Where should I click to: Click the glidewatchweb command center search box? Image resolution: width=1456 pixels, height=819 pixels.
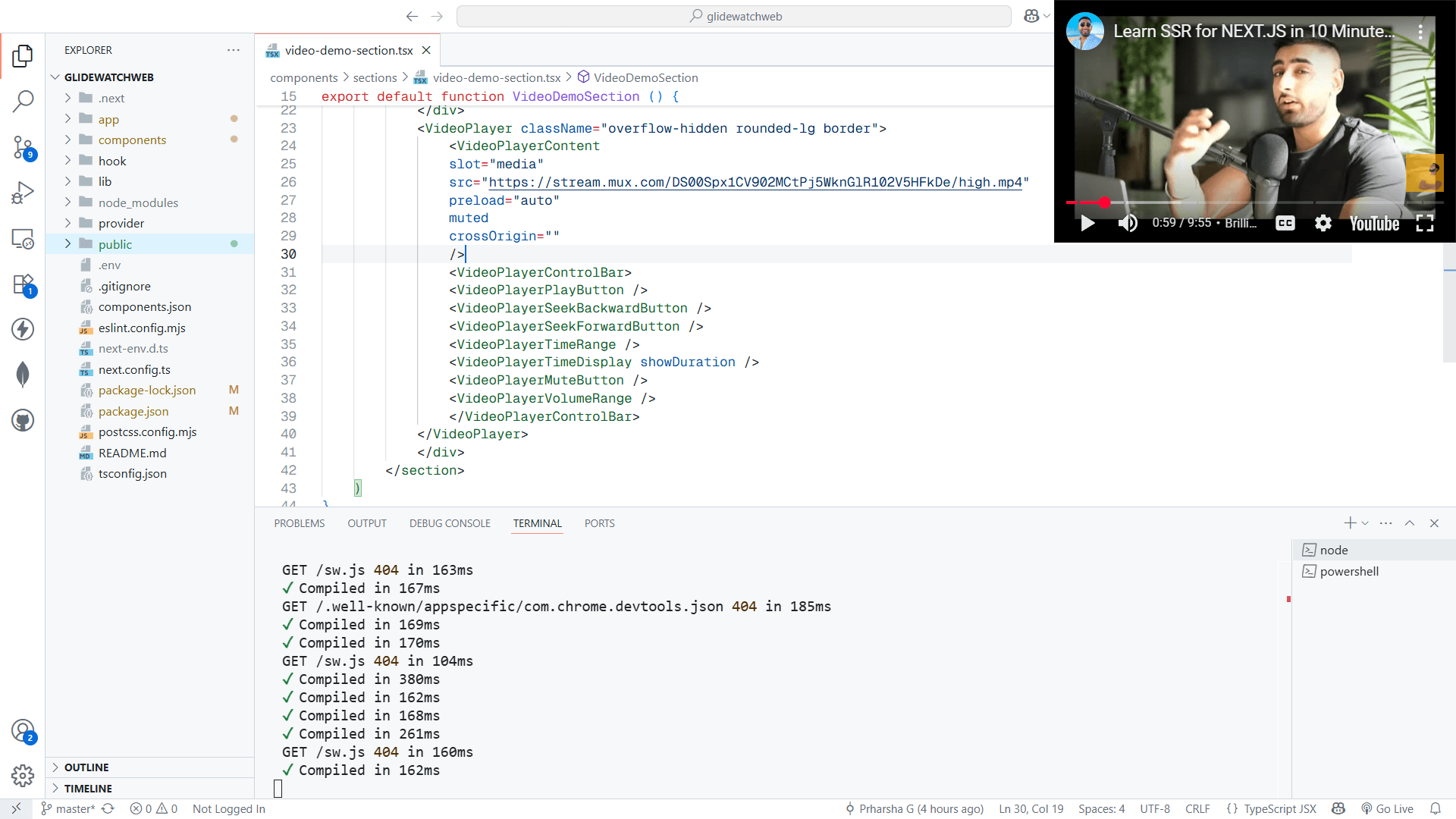click(733, 16)
